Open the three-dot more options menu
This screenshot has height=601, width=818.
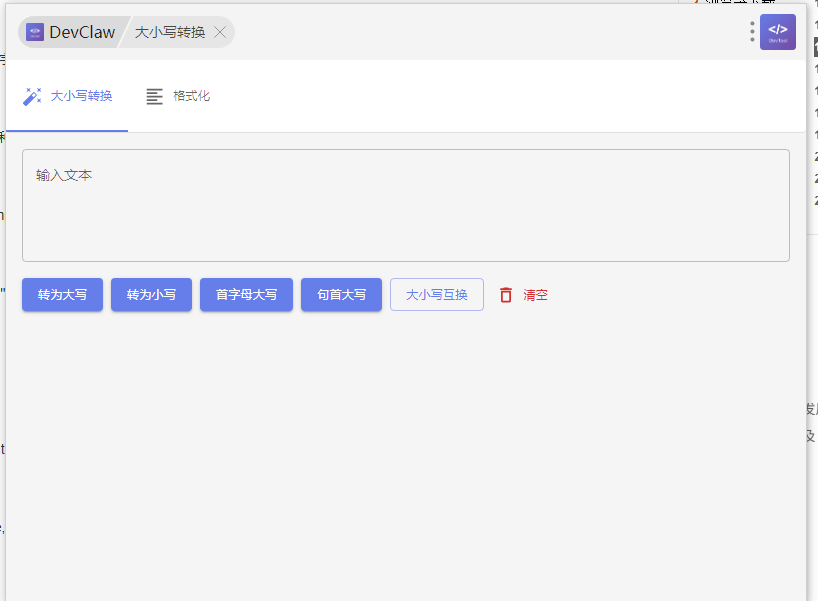click(752, 32)
